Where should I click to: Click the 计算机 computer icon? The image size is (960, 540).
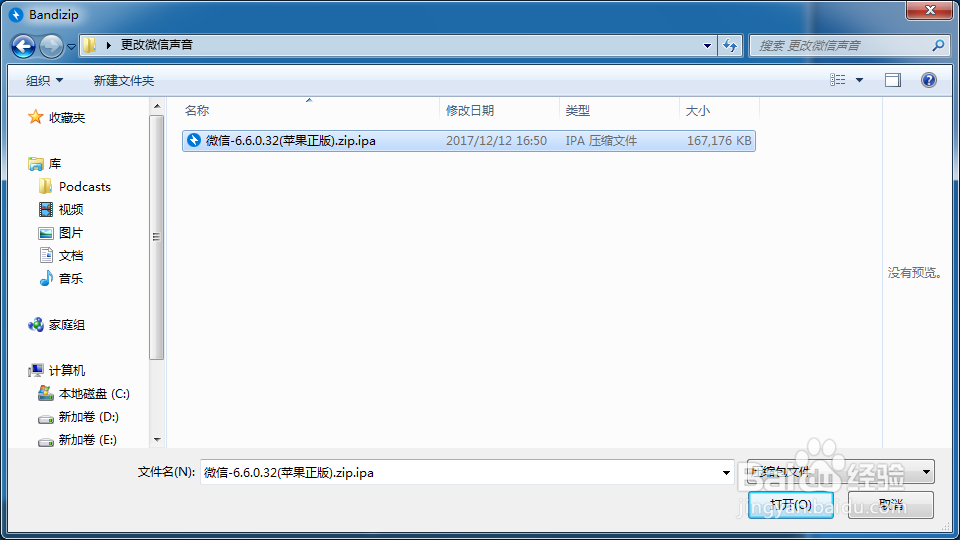point(36,370)
